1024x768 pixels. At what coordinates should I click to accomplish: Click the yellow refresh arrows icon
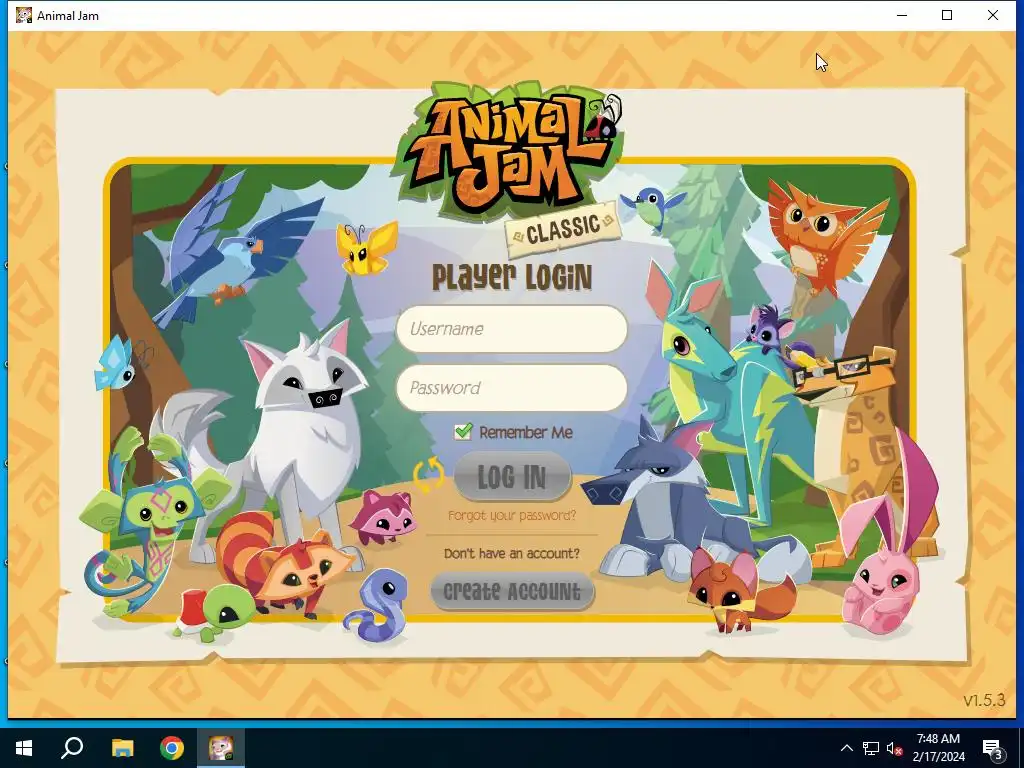pyautogui.click(x=428, y=475)
